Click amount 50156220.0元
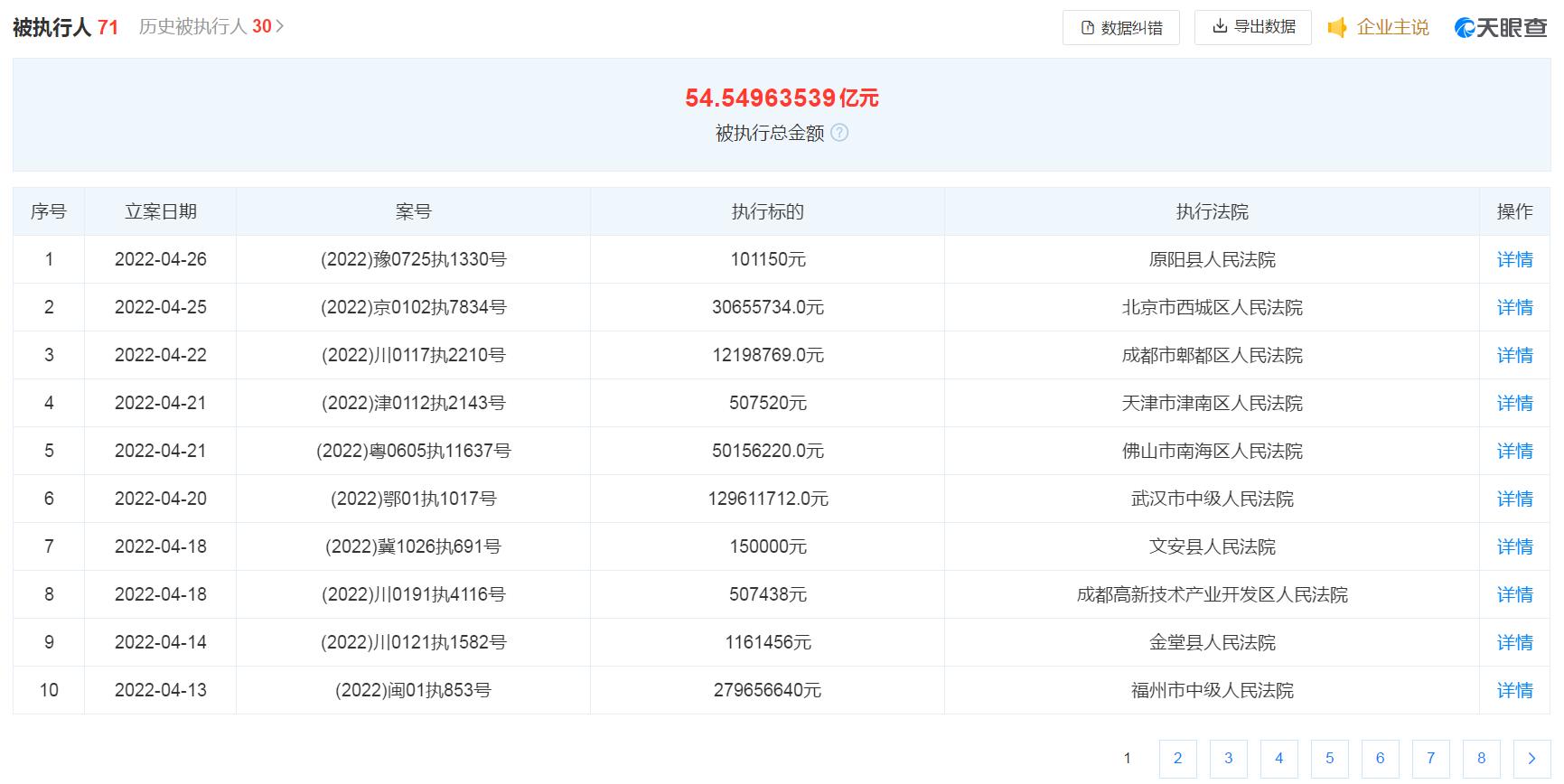The image size is (1564, 784). pyautogui.click(x=768, y=451)
